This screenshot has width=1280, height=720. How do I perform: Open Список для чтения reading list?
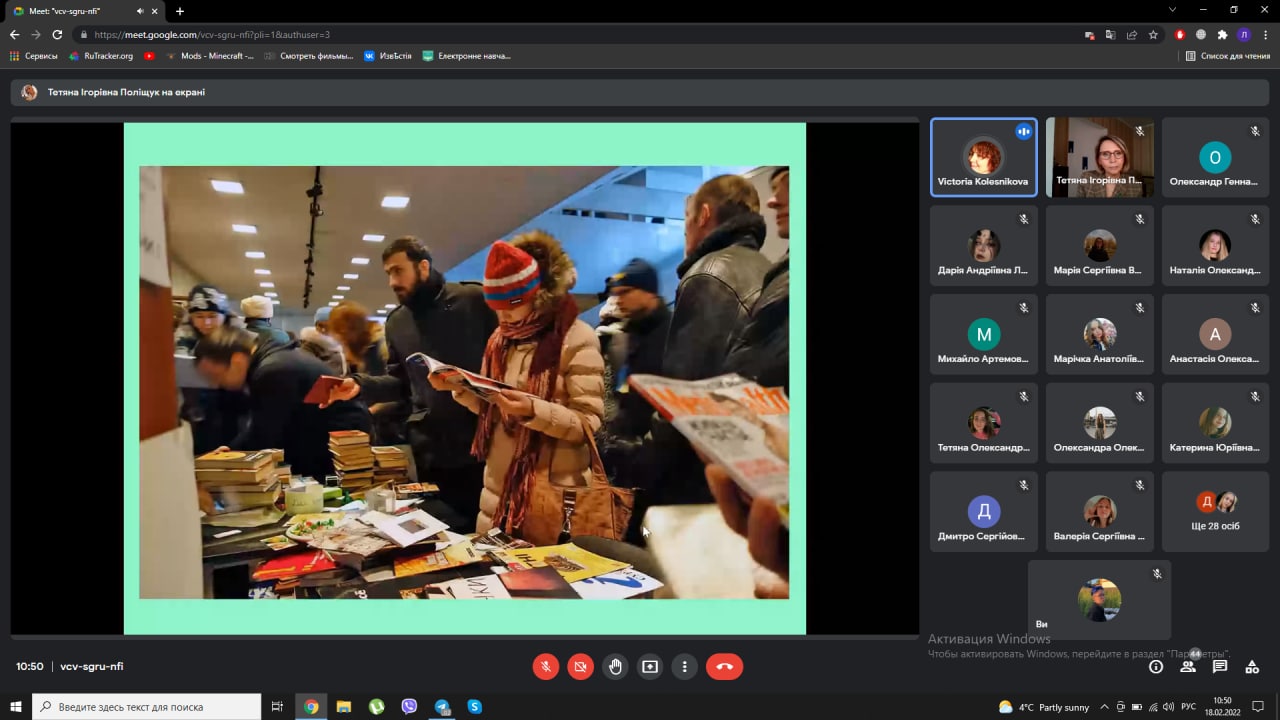point(1228,56)
